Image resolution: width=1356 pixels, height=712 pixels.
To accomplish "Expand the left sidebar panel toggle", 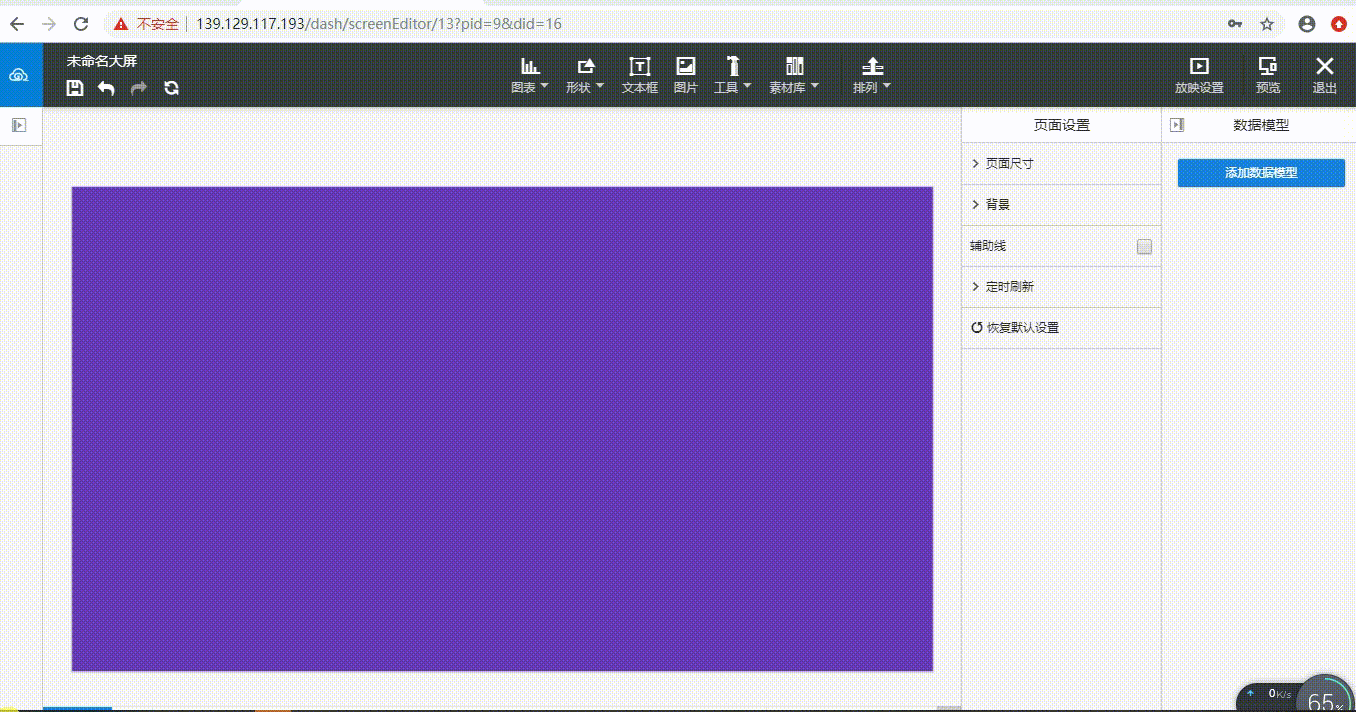I will click(19, 125).
